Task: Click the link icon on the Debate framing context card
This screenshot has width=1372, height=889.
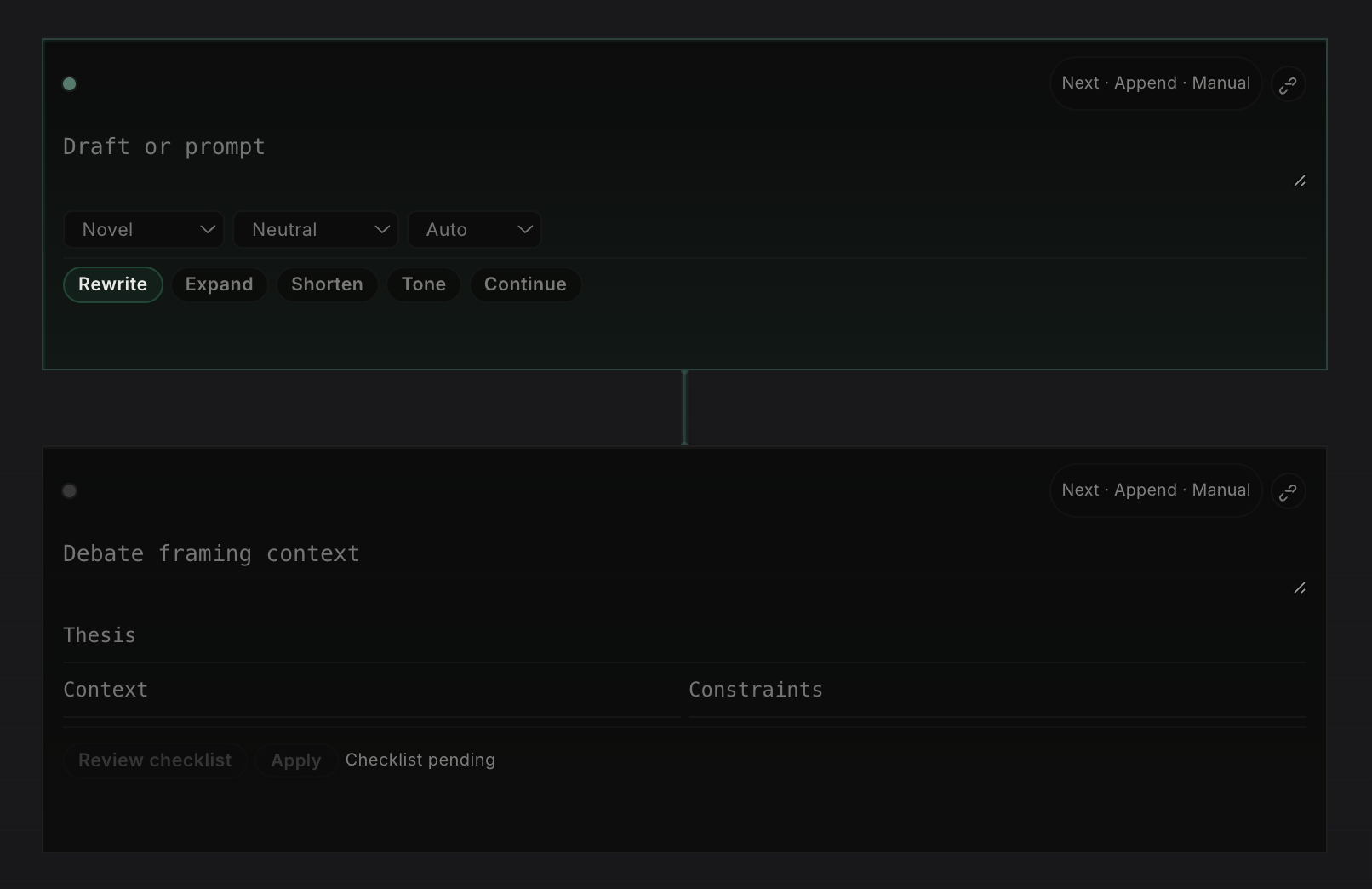Action: [x=1288, y=490]
